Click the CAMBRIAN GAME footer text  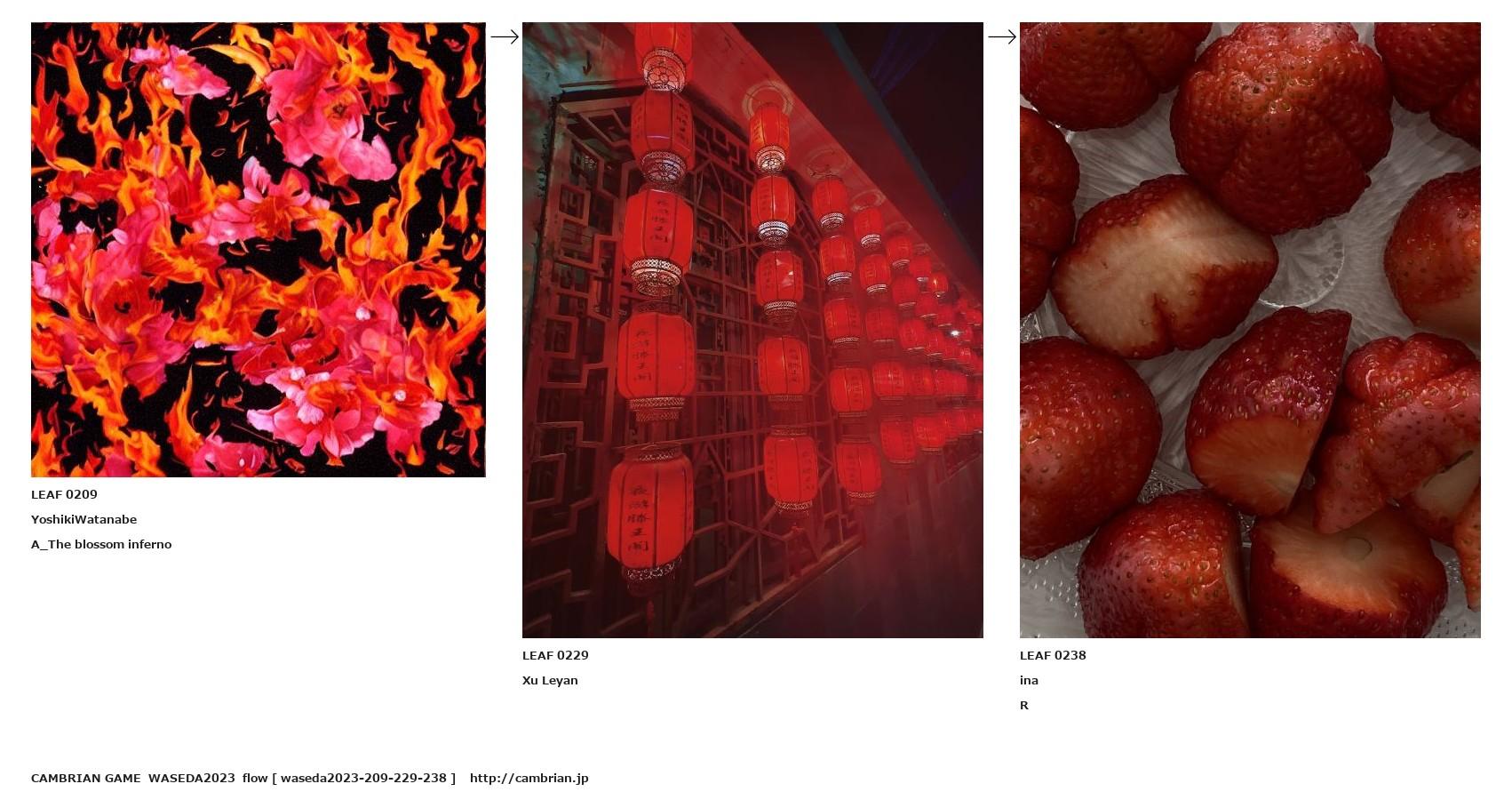85,778
